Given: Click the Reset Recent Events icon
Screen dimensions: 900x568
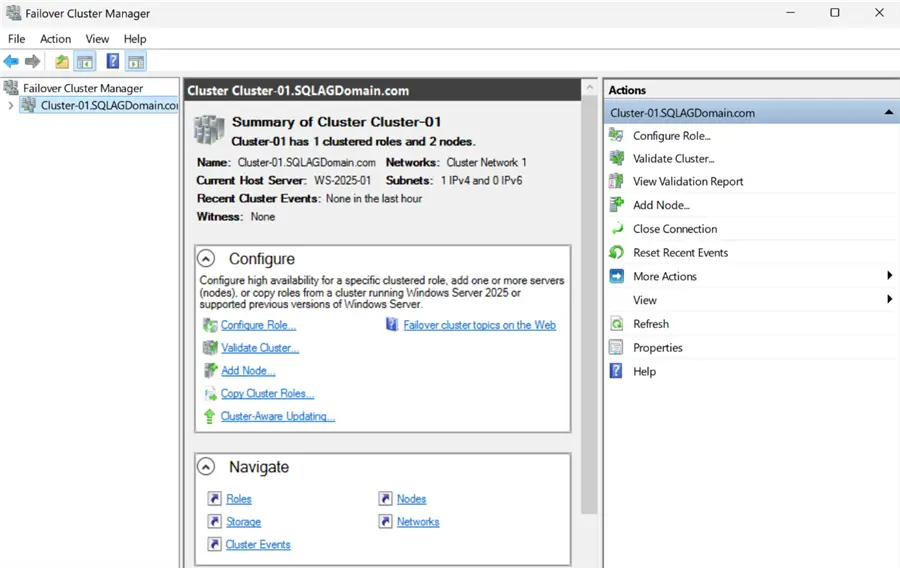Looking at the screenshot, I should click(x=616, y=252).
